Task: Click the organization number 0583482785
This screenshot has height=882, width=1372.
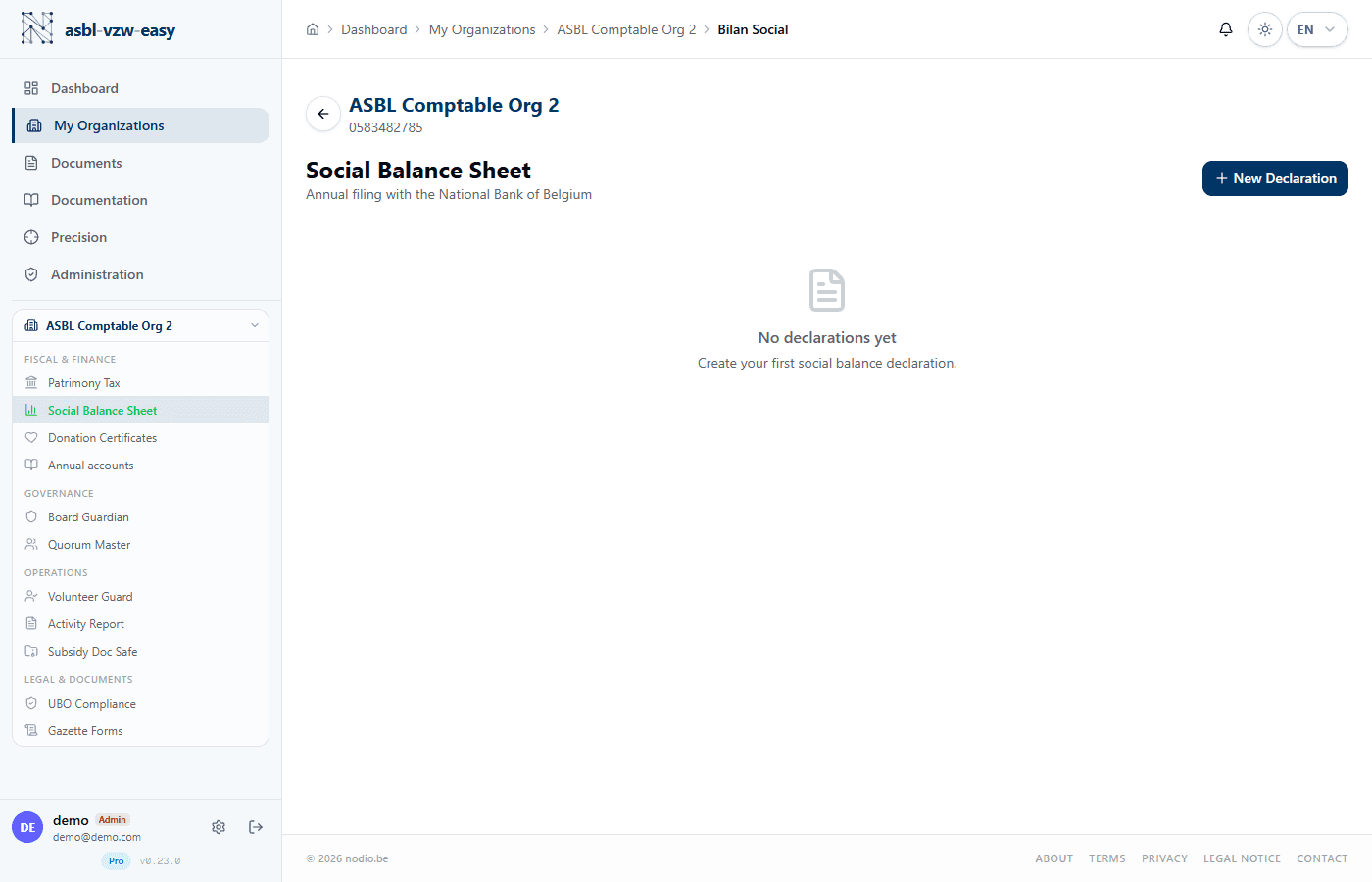Action: coord(386,127)
